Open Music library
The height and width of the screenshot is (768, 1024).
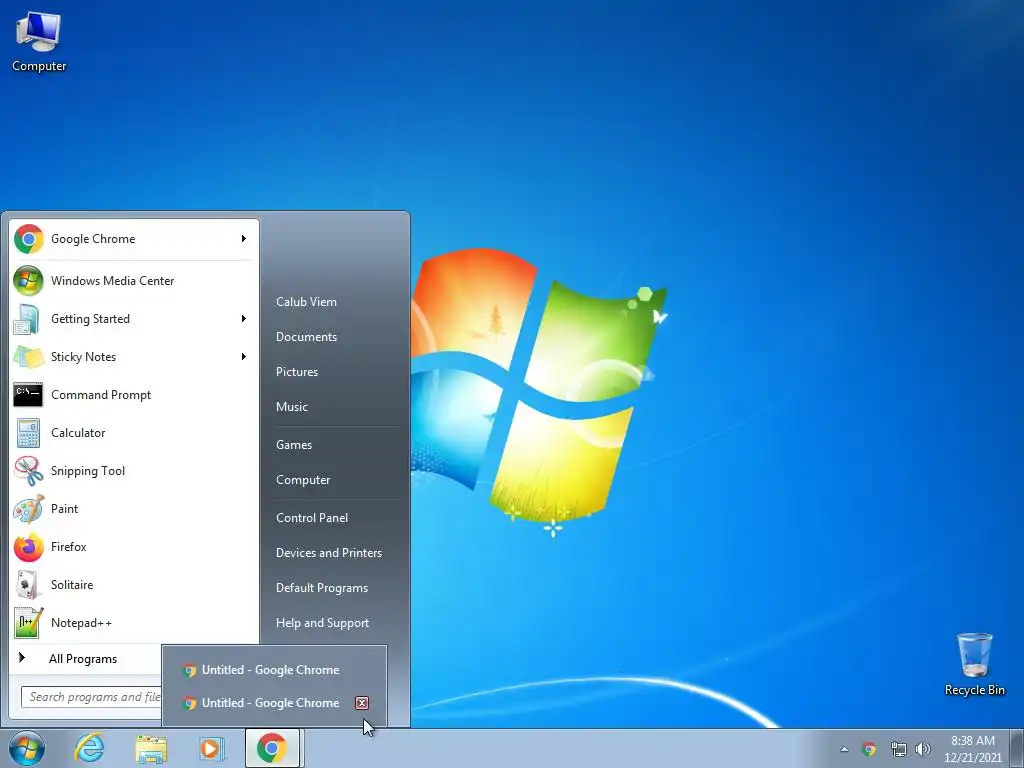point(292,407)
